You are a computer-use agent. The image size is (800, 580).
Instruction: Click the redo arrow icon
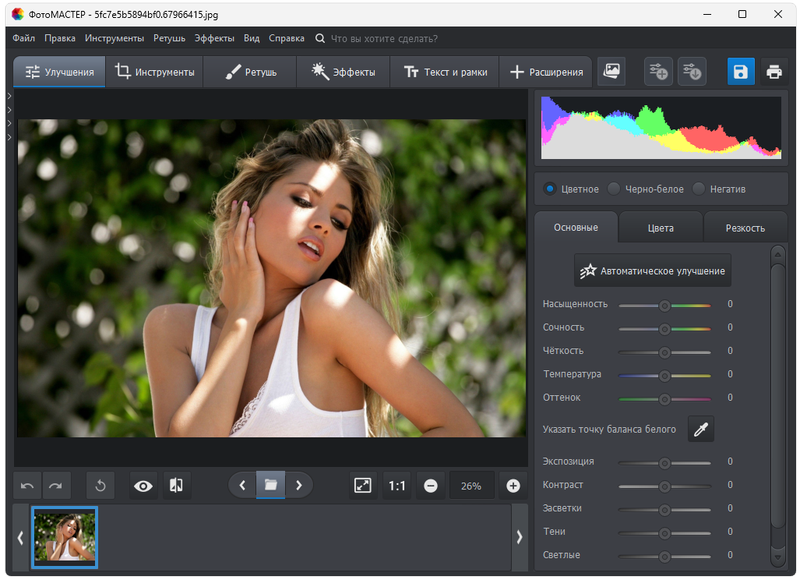pyautogui.click(x=56, y=486)
